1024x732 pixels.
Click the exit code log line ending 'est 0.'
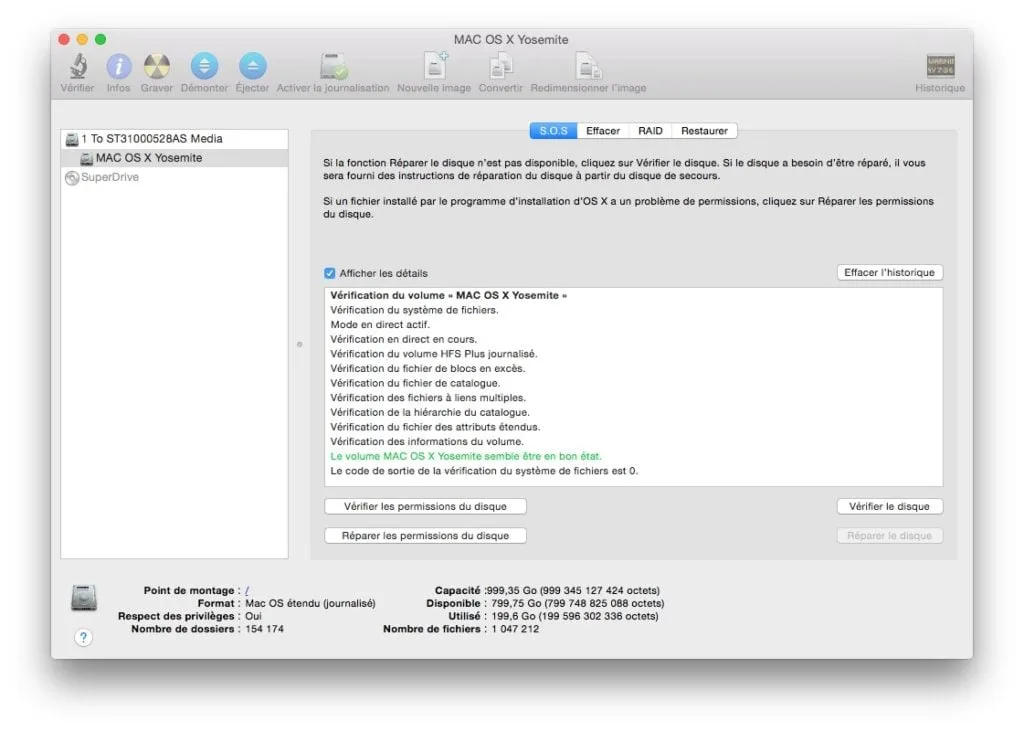tap(484, 471)
